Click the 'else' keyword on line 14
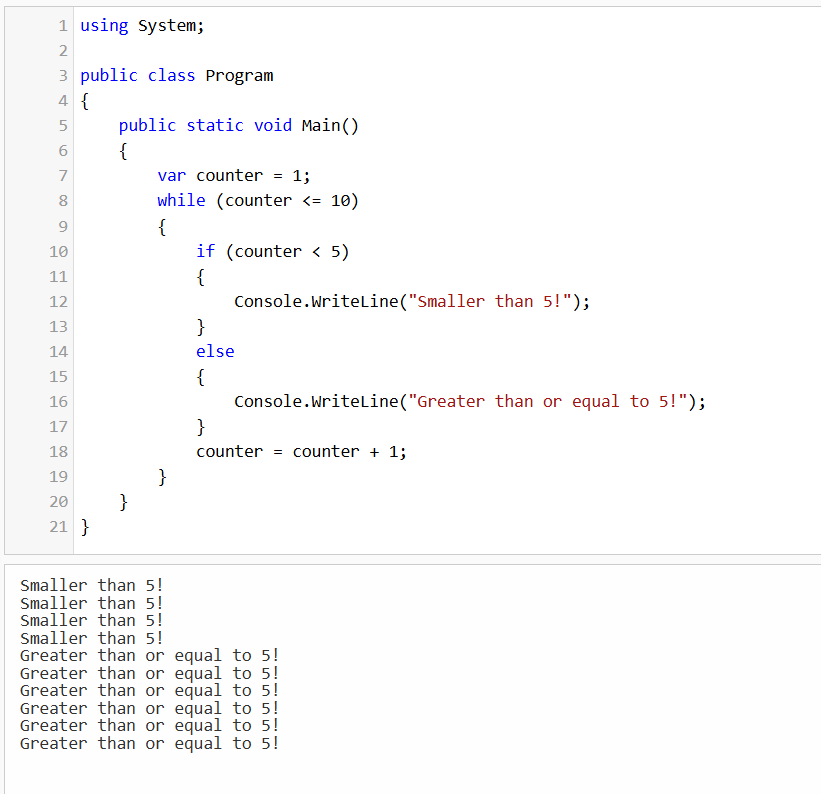This screenshot has height=794, width=821. point(215,351)
